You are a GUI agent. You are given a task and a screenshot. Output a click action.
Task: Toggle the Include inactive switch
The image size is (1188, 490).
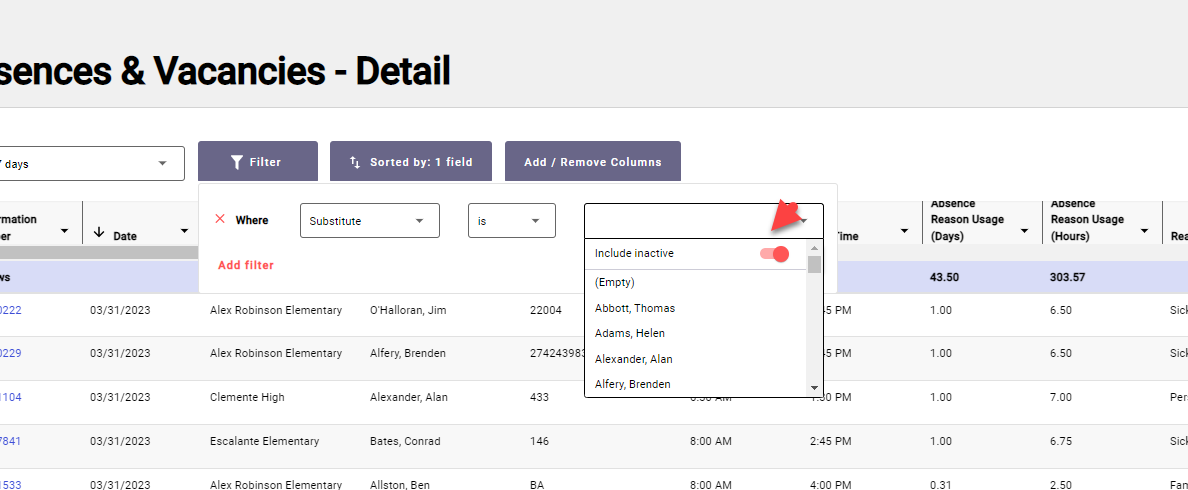click(x=775, y=254)
